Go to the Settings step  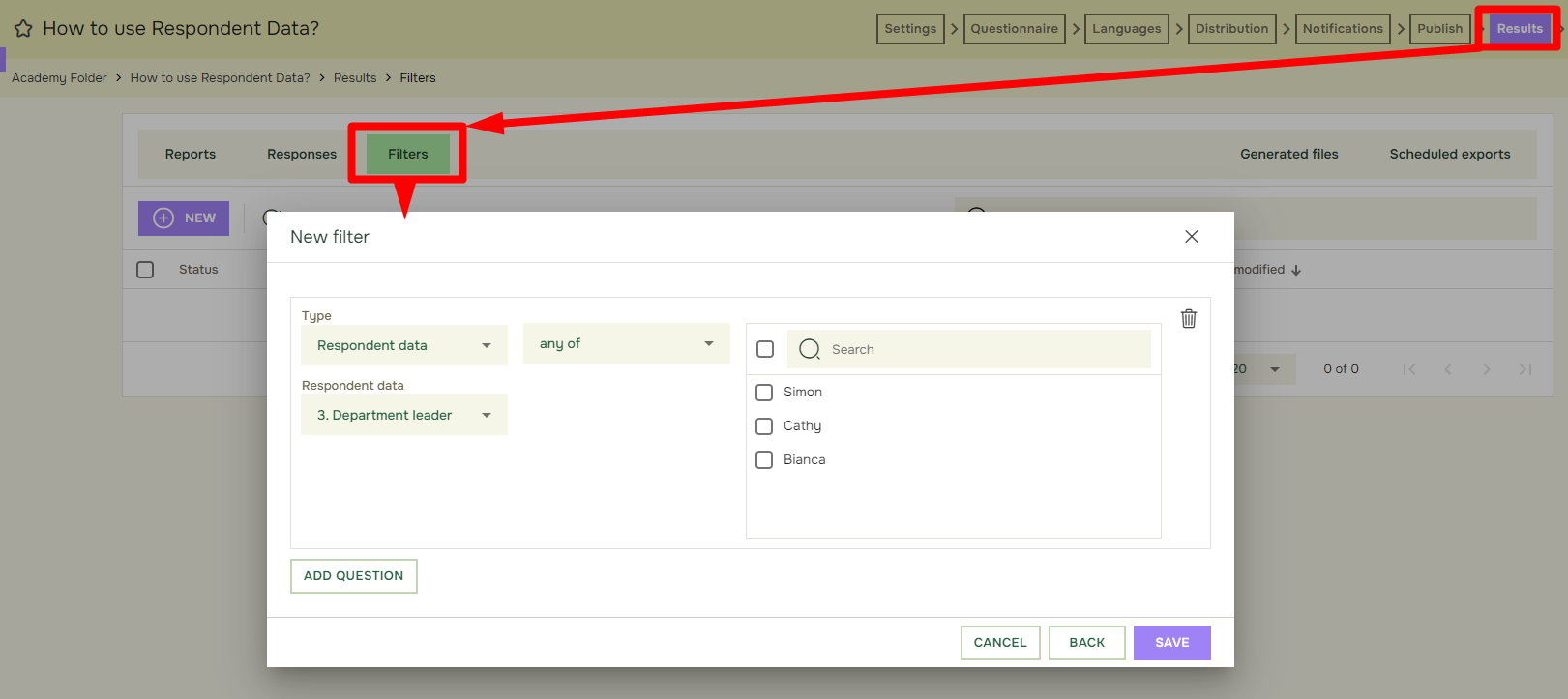(910, 29)
